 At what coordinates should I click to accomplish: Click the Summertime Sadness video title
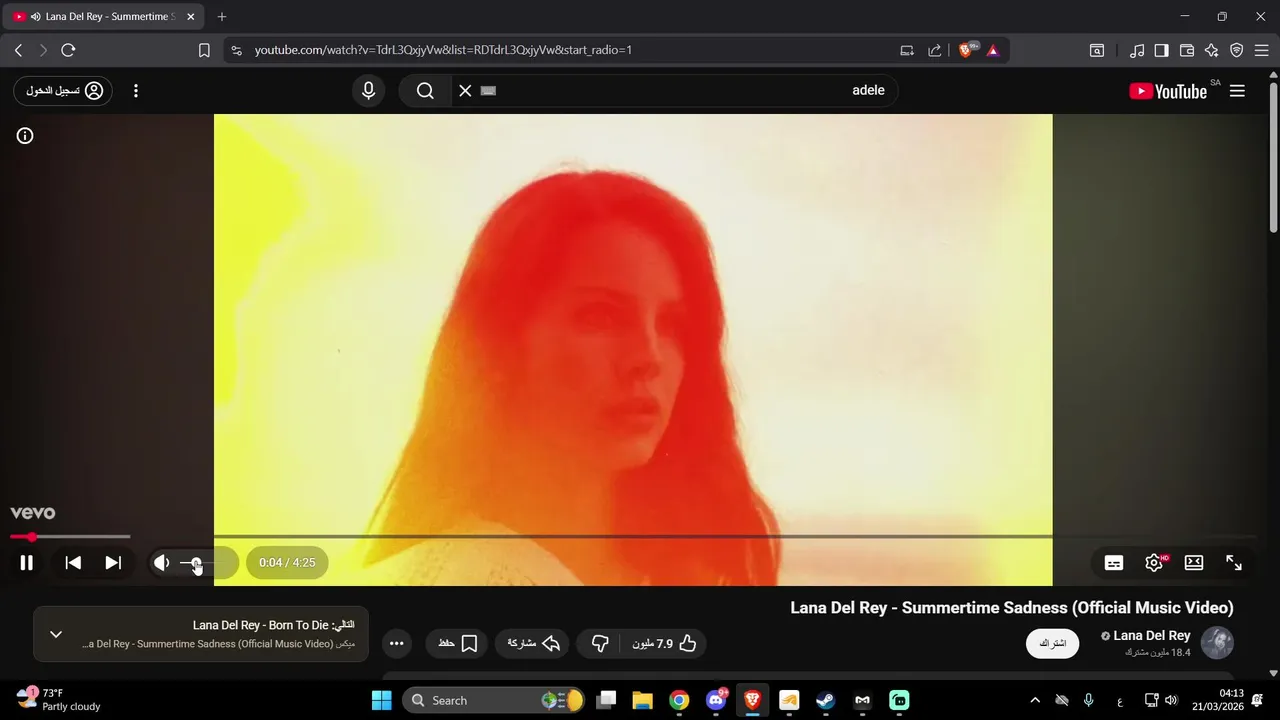coord(1012,608)
